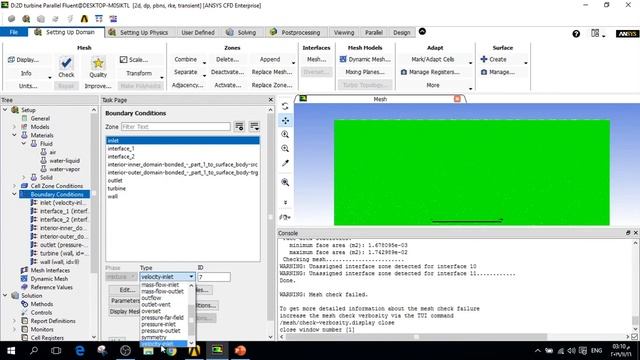Open PowerPoint from the taskbar
This screenshot has width=640, height=360.
click(240, 350)
